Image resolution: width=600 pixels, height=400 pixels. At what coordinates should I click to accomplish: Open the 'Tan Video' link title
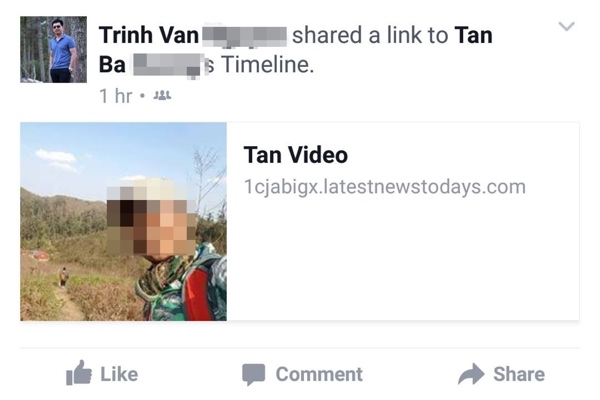pos(296,155)
